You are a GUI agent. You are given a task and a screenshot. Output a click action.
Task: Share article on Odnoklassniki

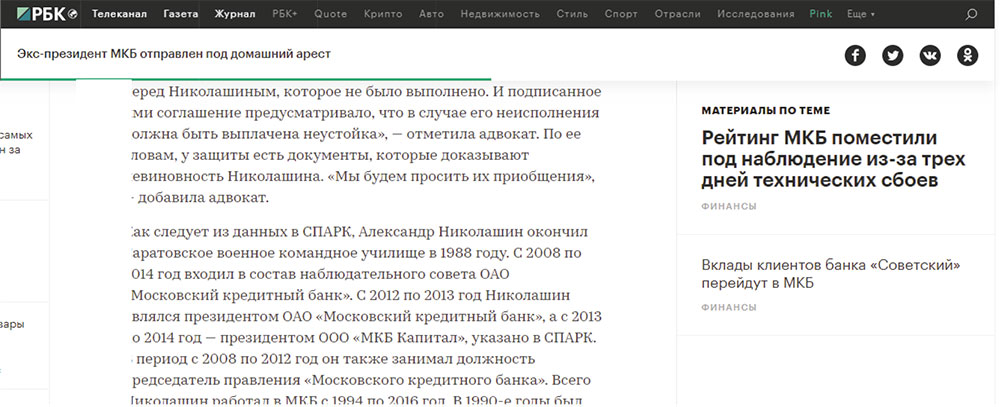click(967, 55)
